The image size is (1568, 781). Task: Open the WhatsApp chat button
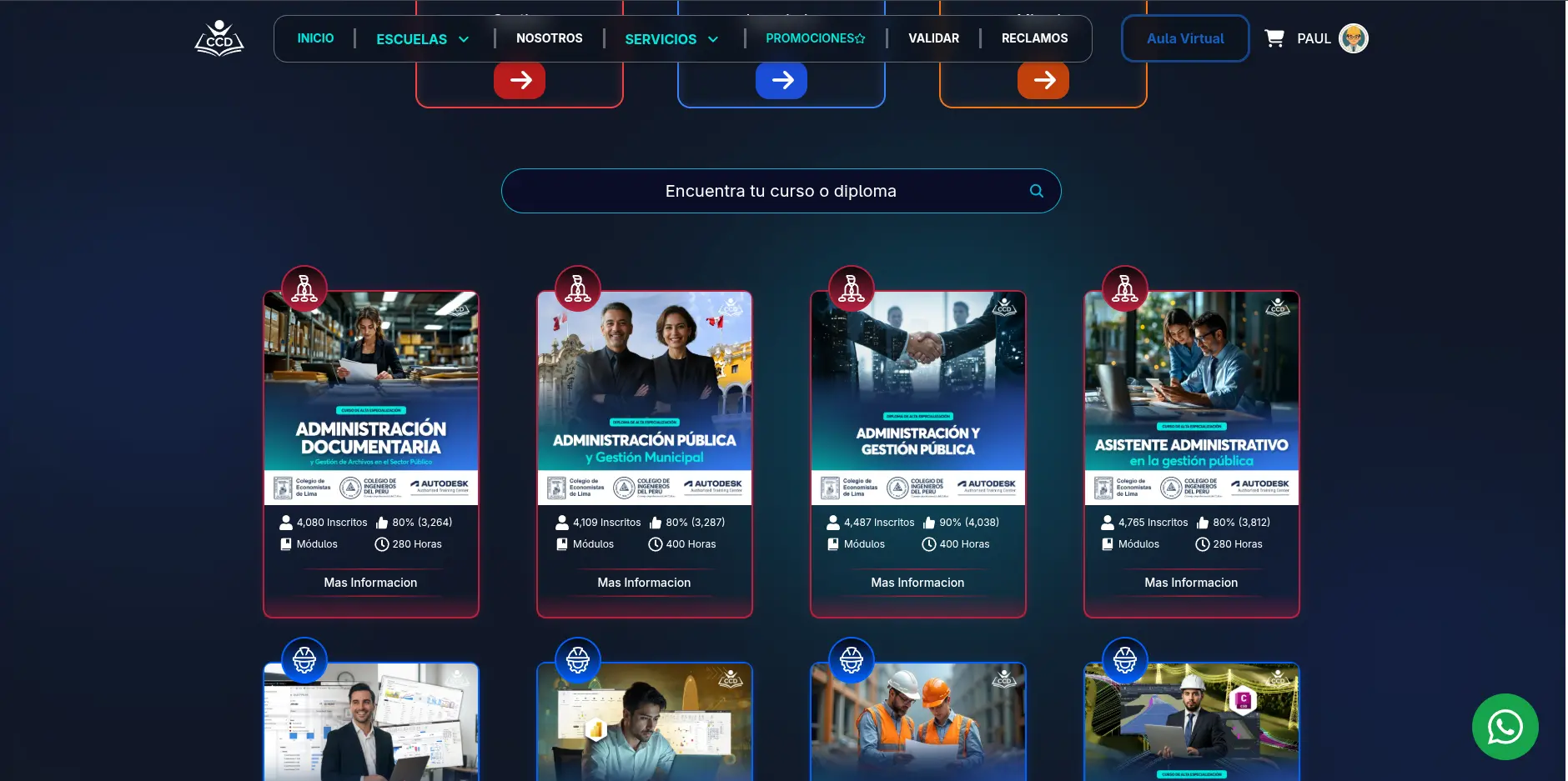1505,727
